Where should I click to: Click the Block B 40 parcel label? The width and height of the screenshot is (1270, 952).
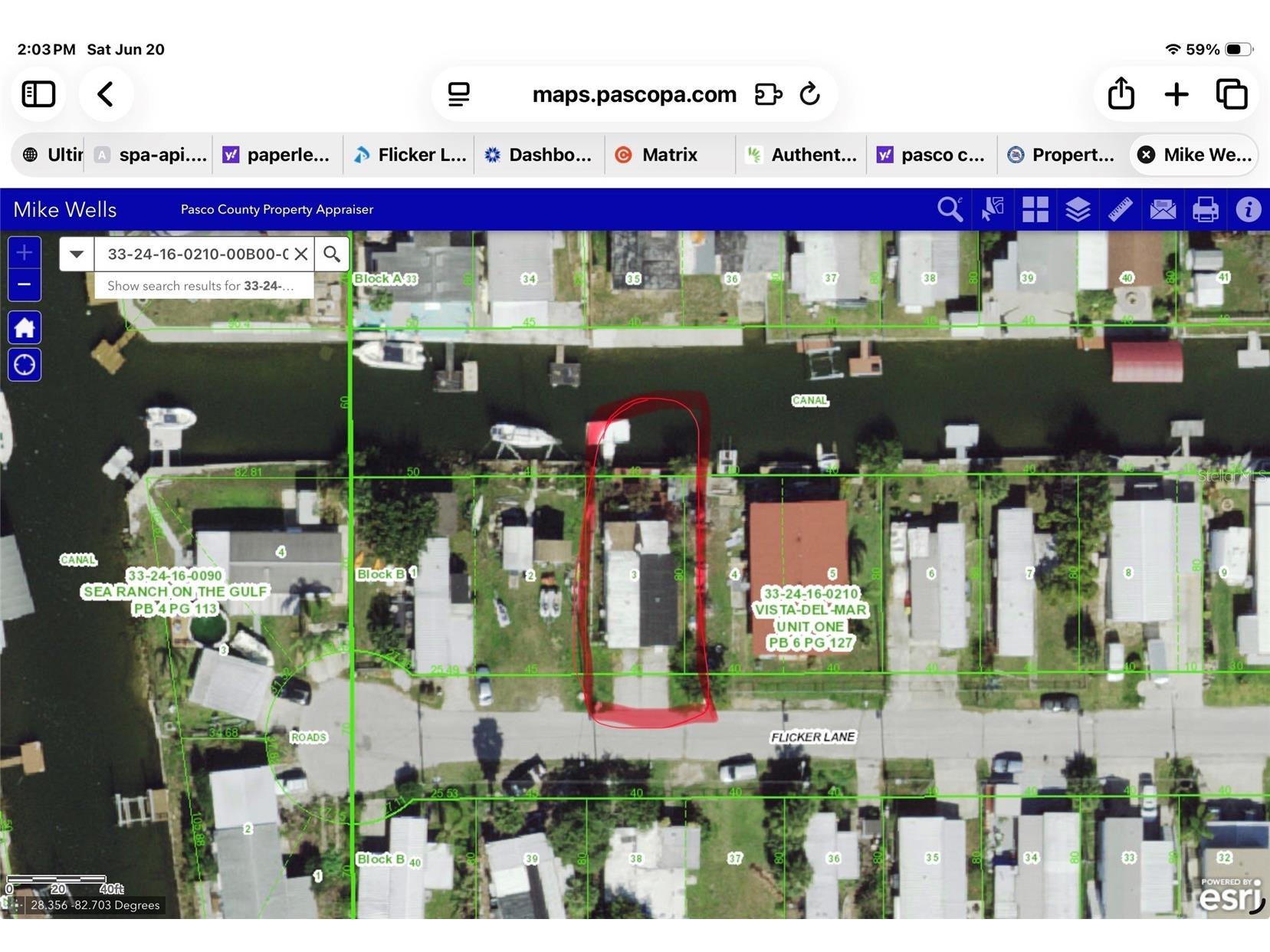click(389, 859)
